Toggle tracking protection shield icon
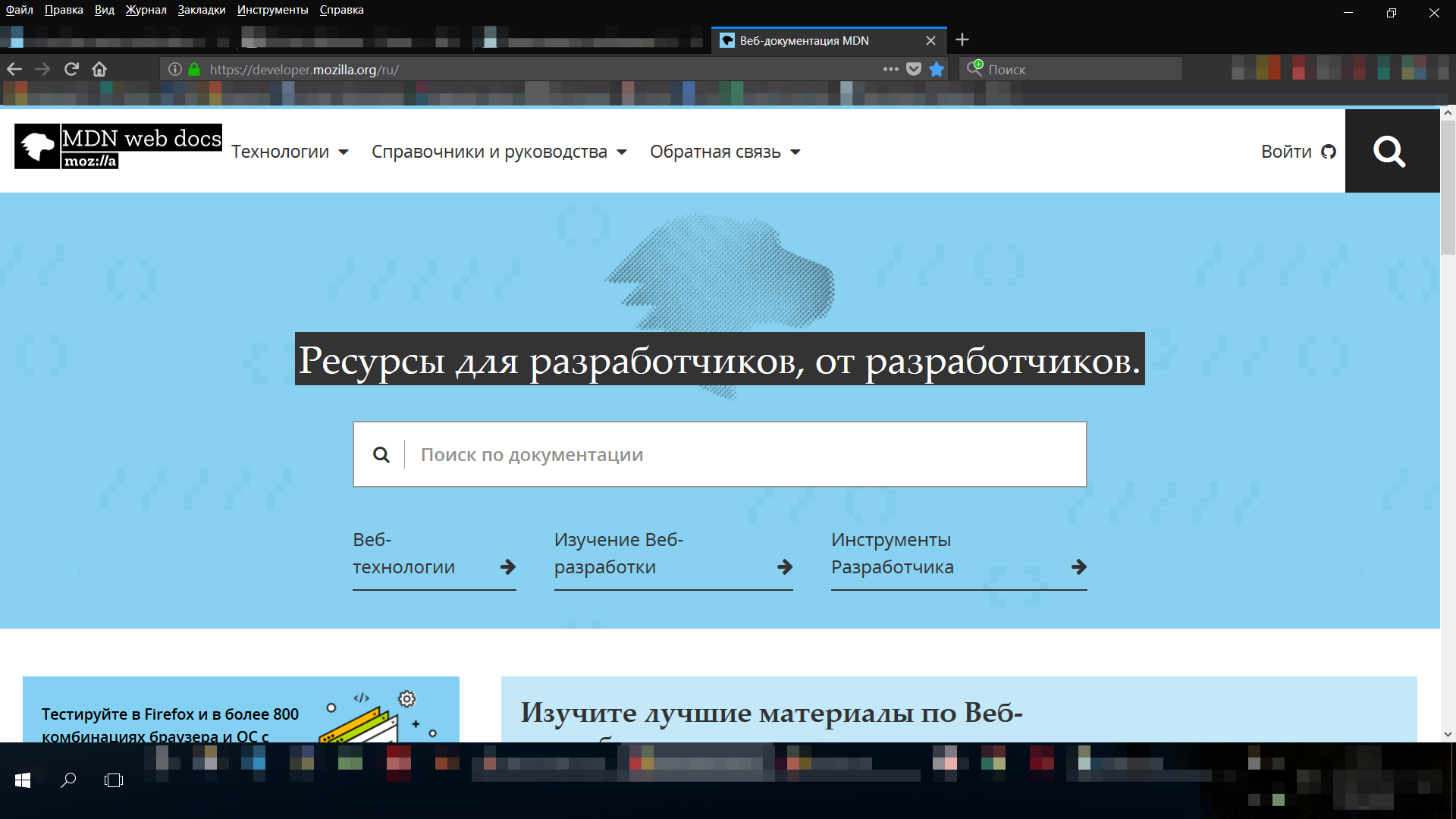The height and width of the screenshot is (819, 1456). [x=914, y=68]
